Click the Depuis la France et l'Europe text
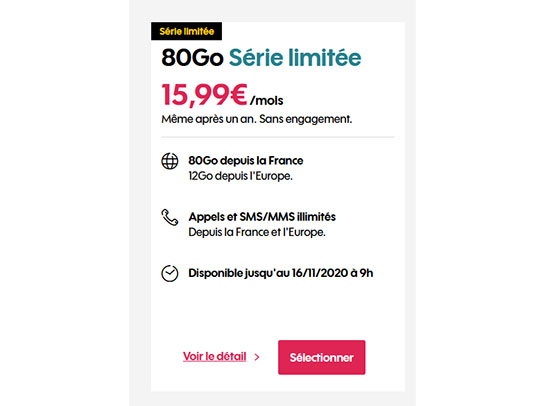This screenshot has width=550, height=406. click(x=257, y=232)
